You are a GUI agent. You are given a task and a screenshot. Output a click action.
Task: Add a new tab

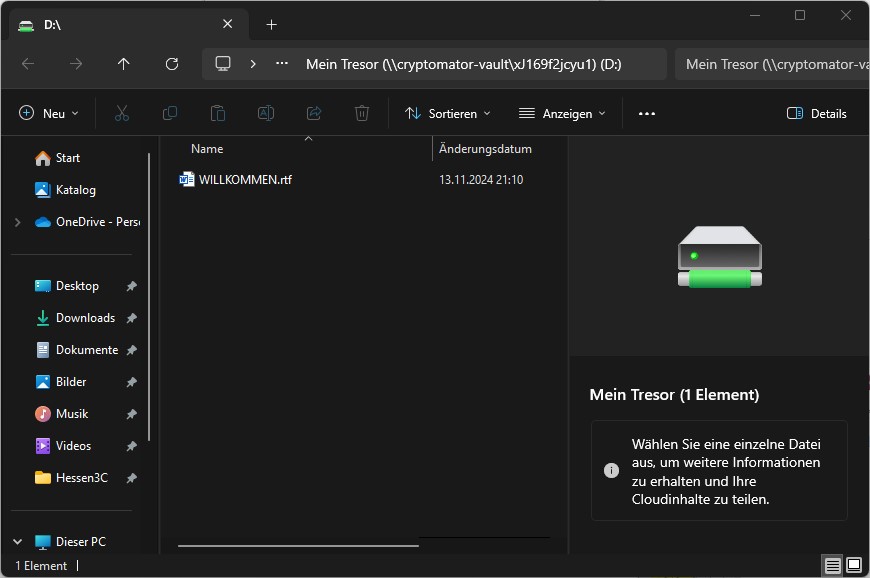pos(271,25)
